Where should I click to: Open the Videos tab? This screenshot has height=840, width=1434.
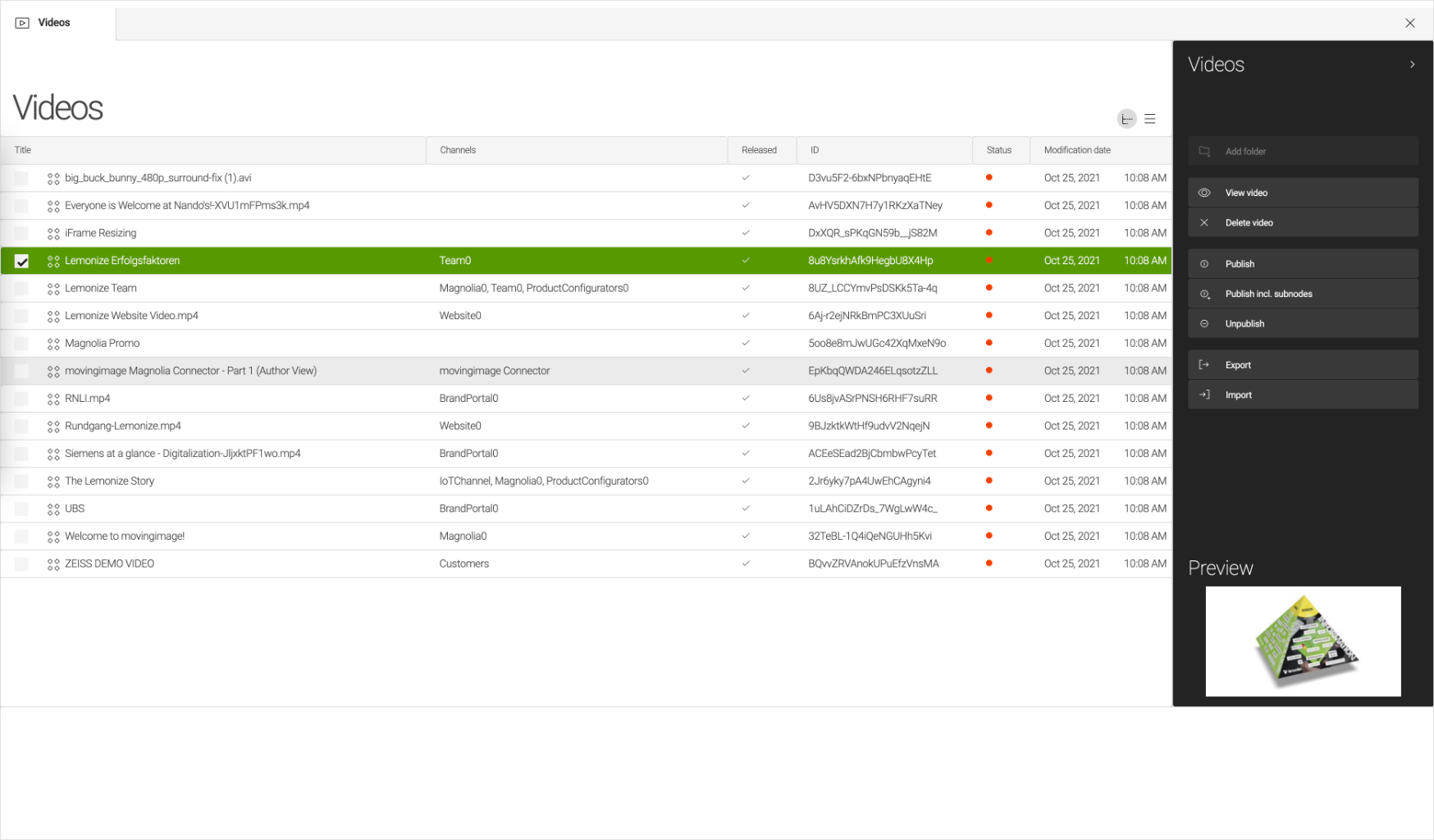pyautogui.click(x=54, y=22)
